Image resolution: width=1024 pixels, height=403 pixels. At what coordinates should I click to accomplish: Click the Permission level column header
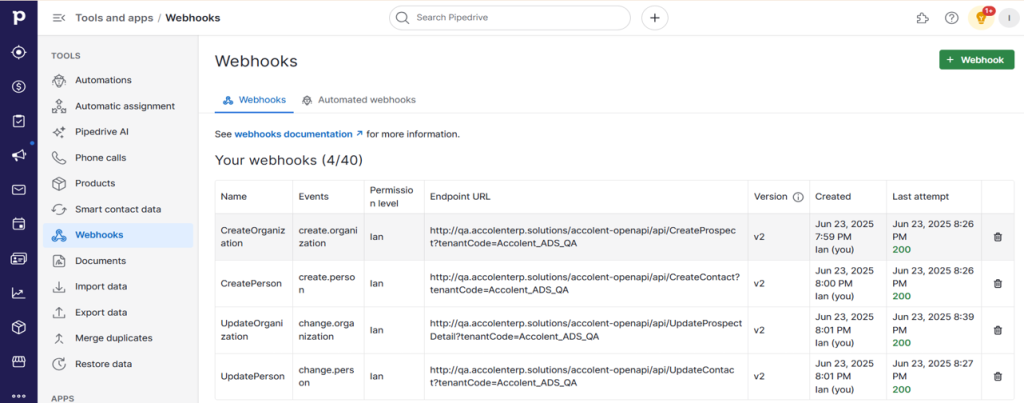click(x=392, y=197)
